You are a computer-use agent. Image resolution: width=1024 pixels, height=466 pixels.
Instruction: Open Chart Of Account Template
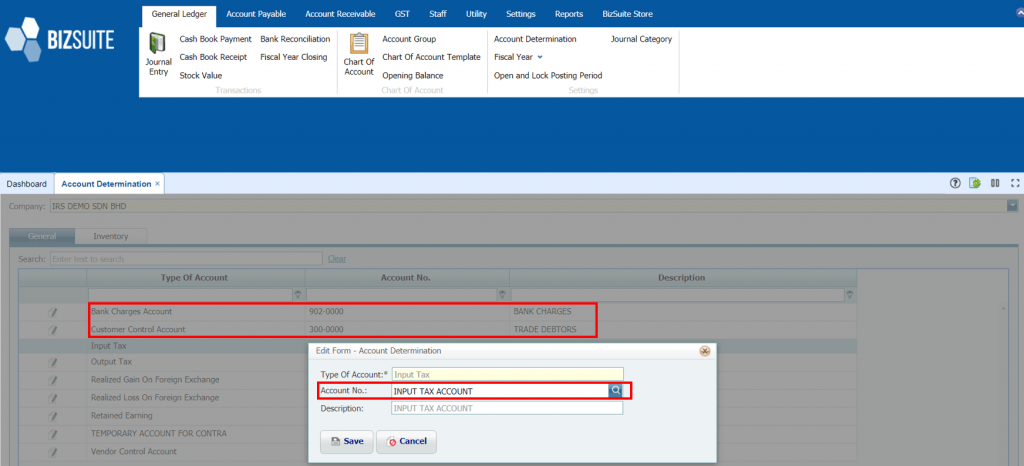coord(432,57)
